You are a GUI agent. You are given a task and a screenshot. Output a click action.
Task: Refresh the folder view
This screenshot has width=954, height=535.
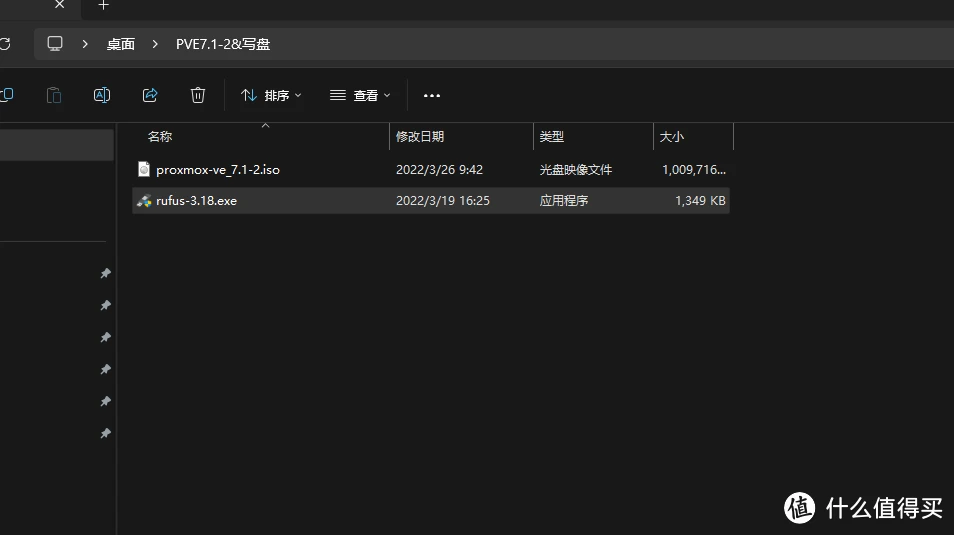(5, 44)
